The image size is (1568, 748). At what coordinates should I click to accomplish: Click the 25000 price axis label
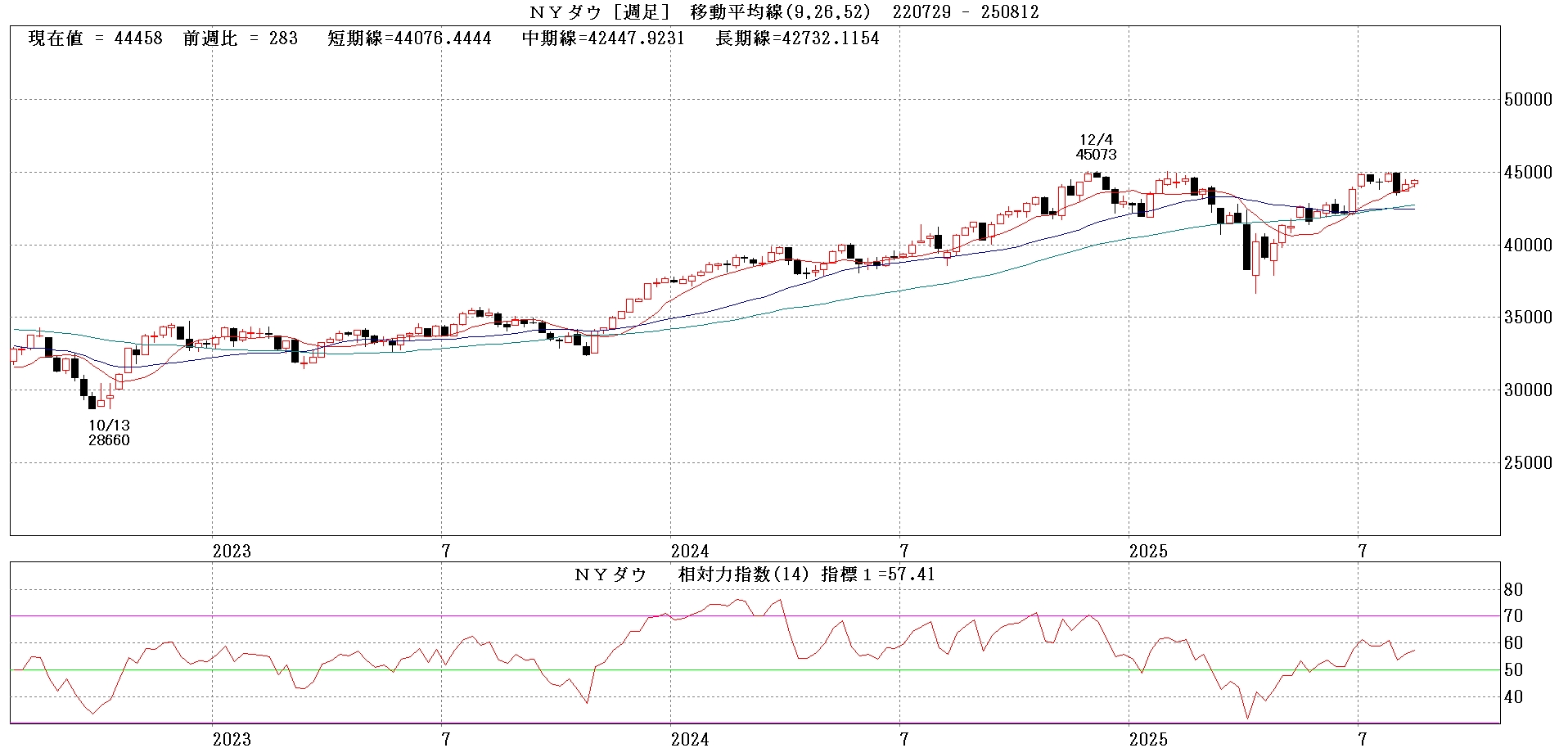1528,463
